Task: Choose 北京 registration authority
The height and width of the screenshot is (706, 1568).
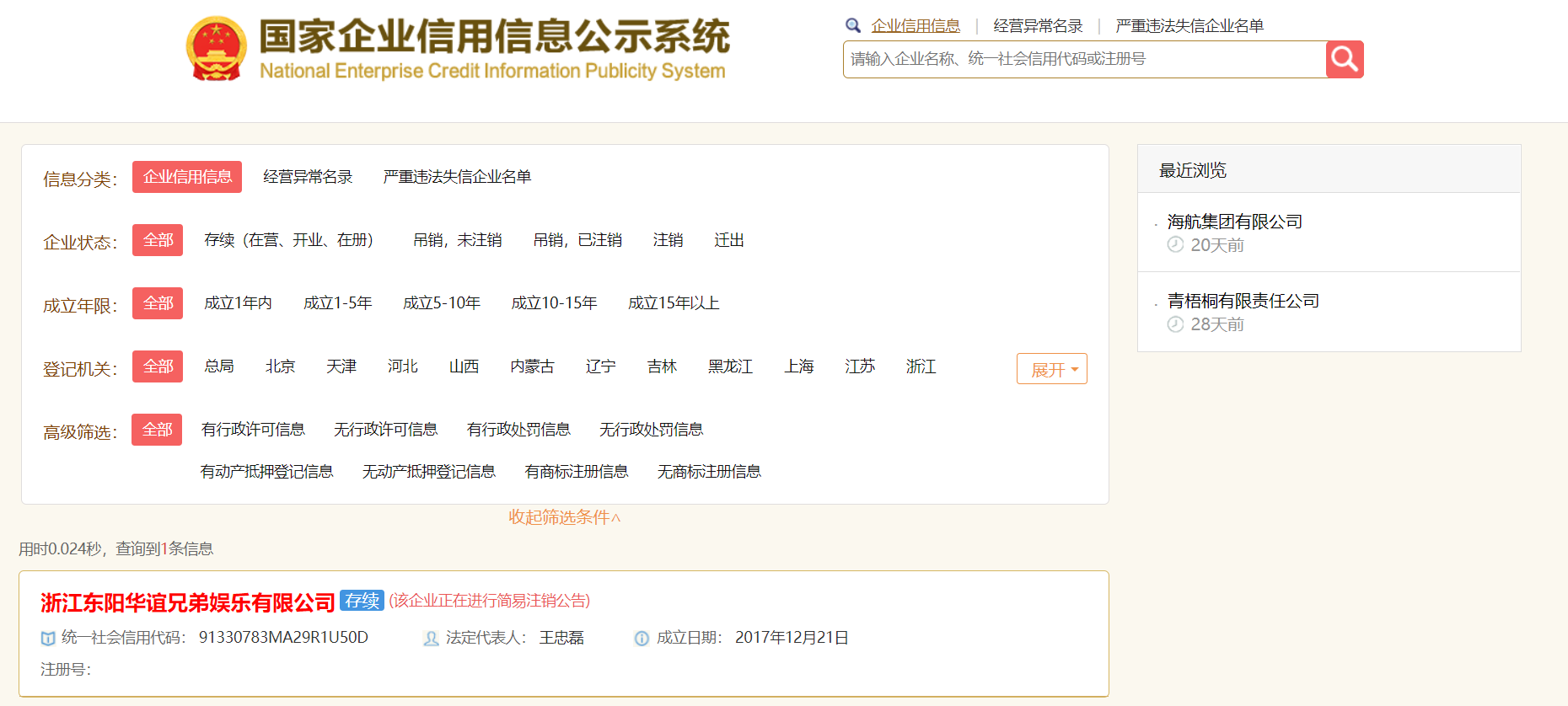Action: (x=280, y=366)
